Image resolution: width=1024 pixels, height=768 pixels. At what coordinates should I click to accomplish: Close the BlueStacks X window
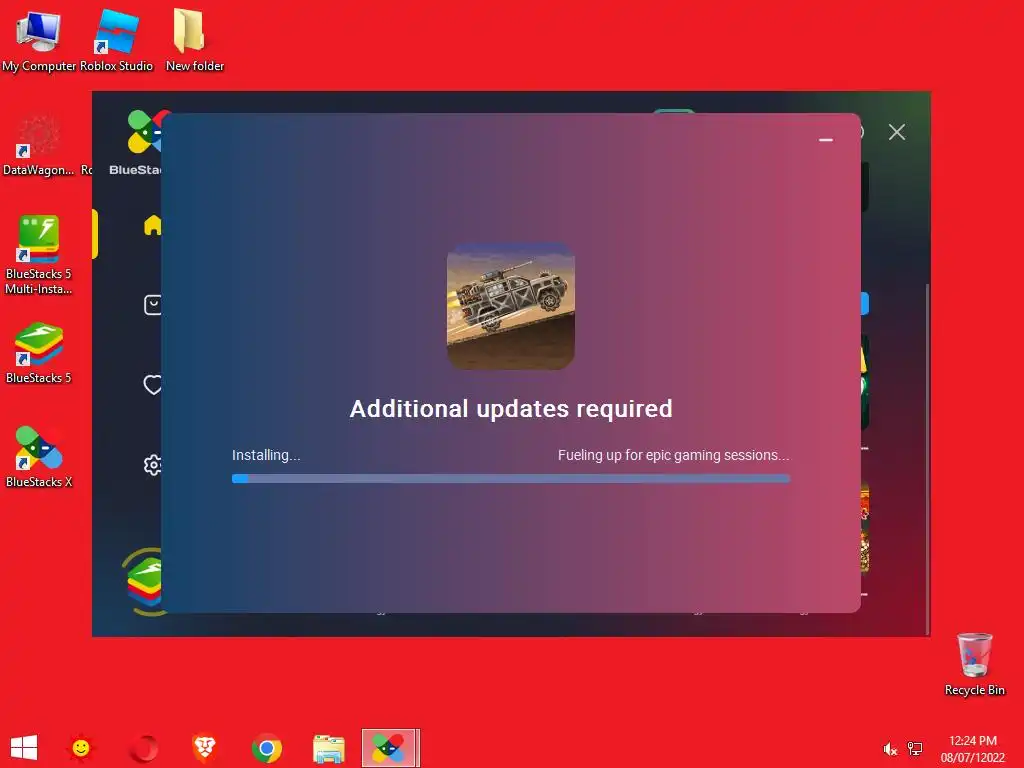pos(897,132)
